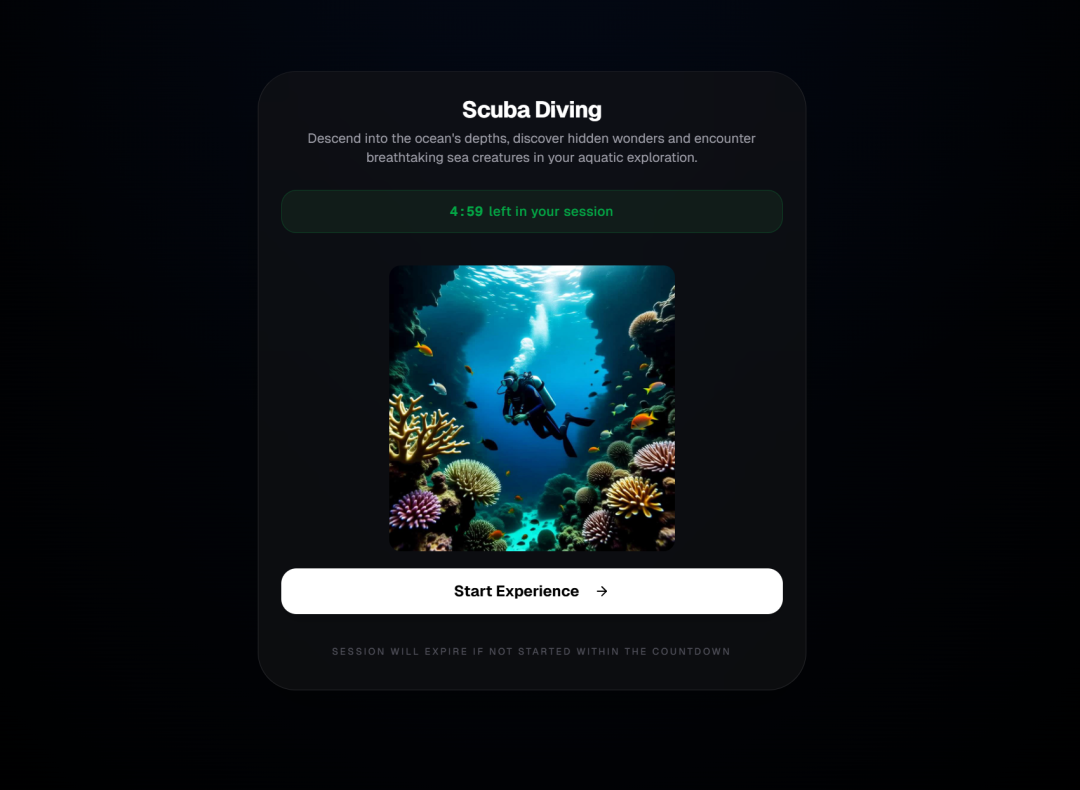Click the yellow branching coral in the image

(x=422, y=428)
